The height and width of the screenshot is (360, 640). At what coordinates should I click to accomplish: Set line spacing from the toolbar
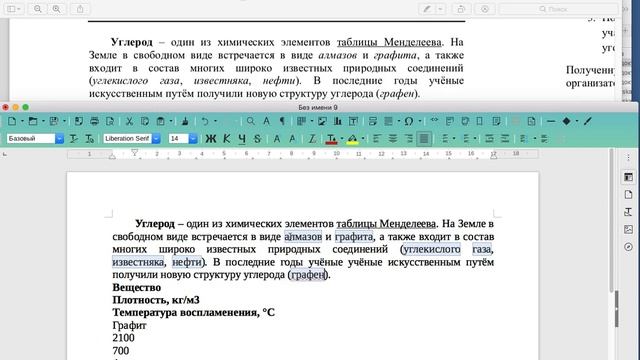(524, 139)
